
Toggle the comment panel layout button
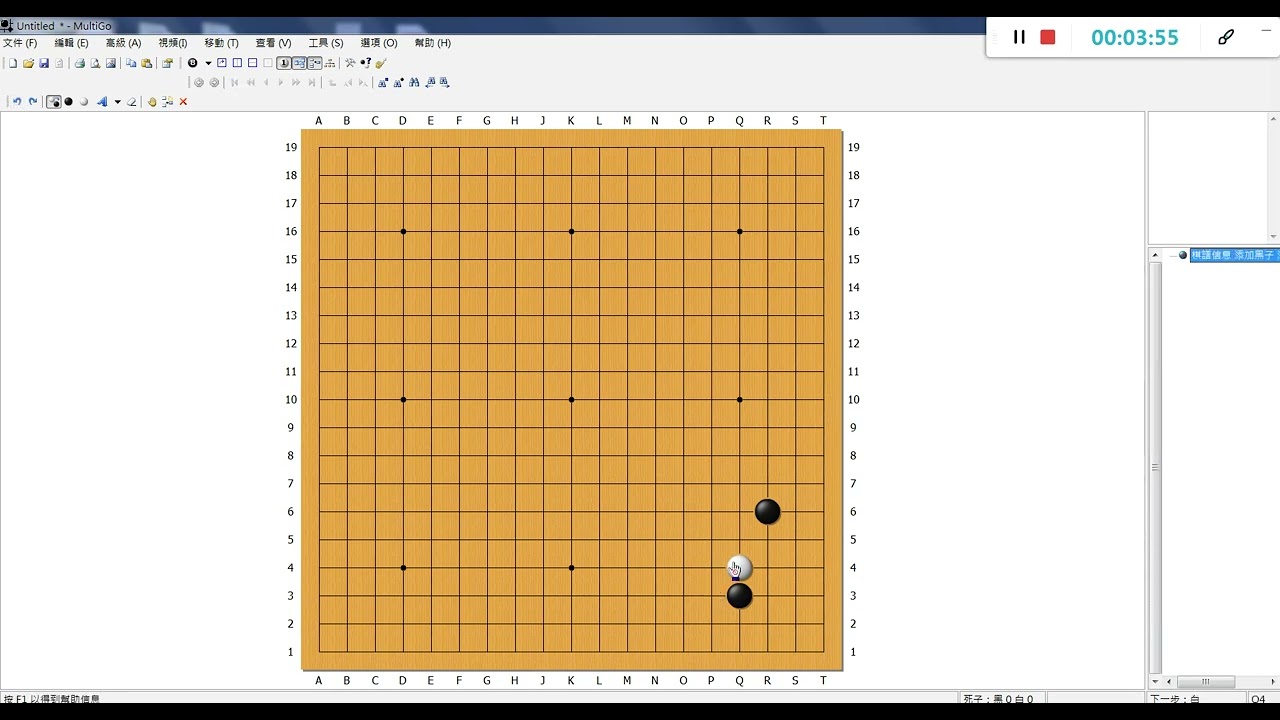[x=315, y=63]
